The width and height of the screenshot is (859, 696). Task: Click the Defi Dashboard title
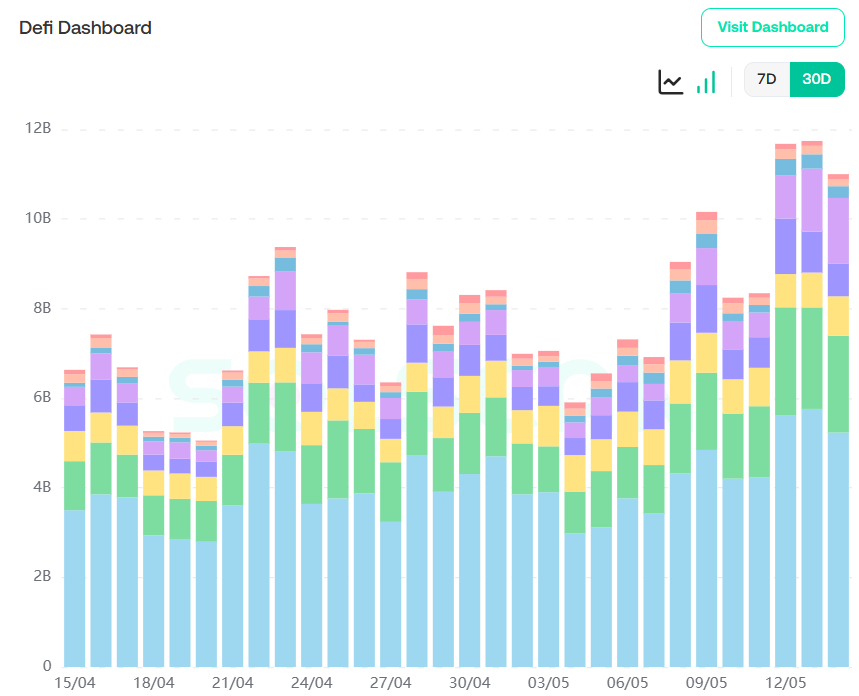(86, 28)
